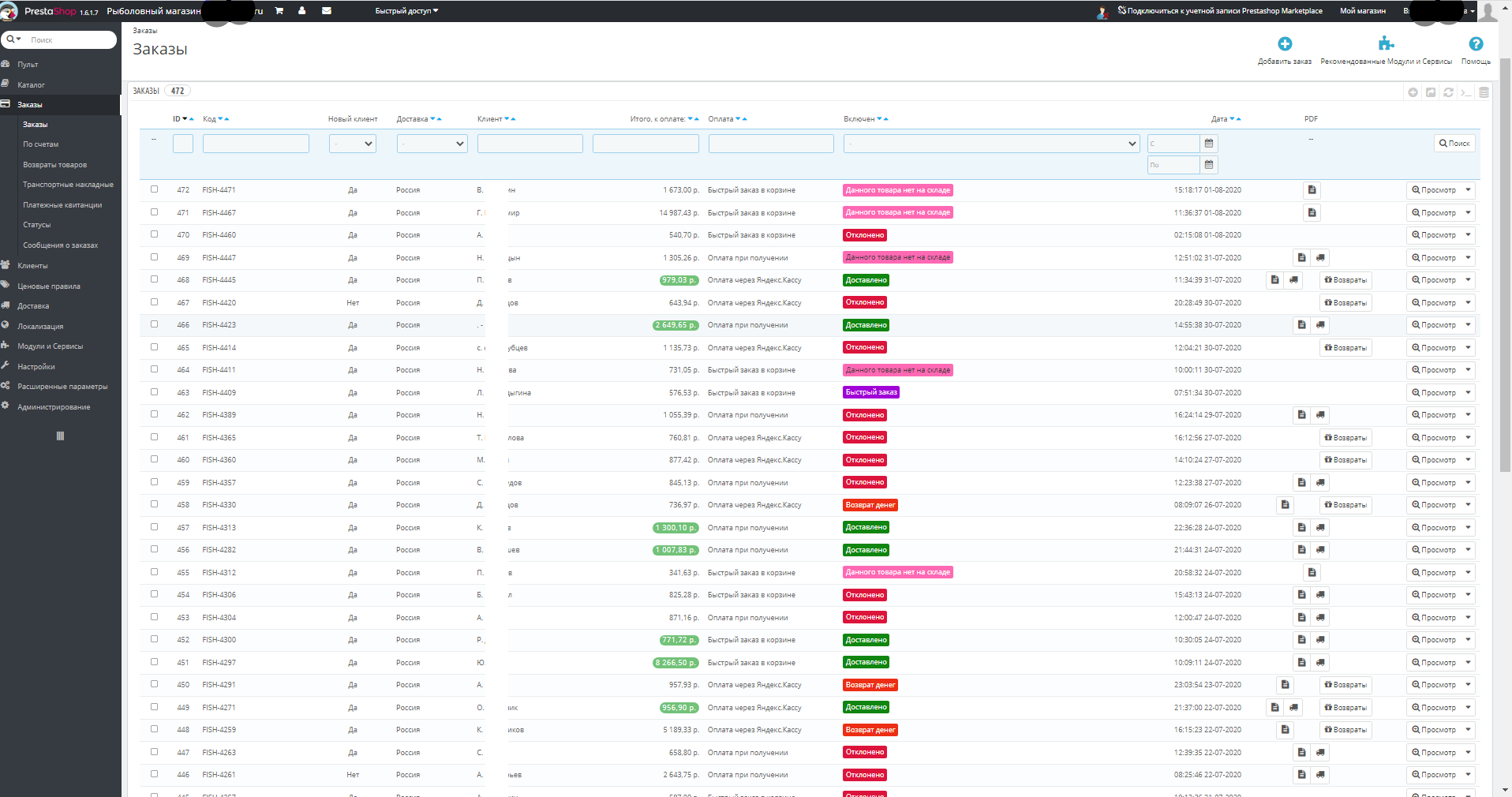Open Каталог in the sidebar menu
Viewport: 1512px width, 797px height.
point(32,85)
